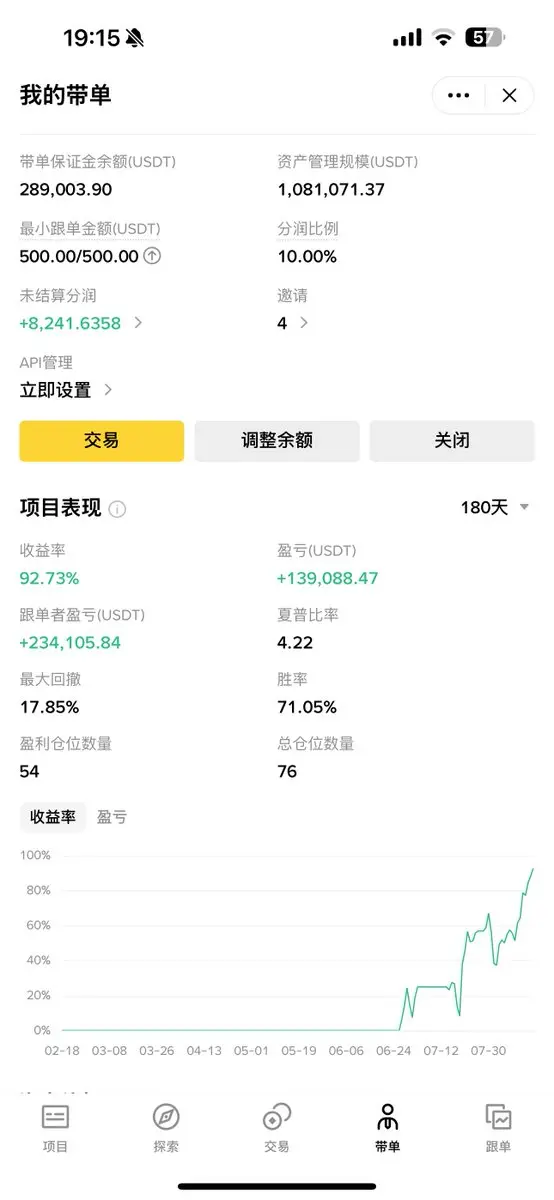This screenshot has width=554, height=1200.
Task: Select the 带单 person icon
Action: (x=388, y=1118)
